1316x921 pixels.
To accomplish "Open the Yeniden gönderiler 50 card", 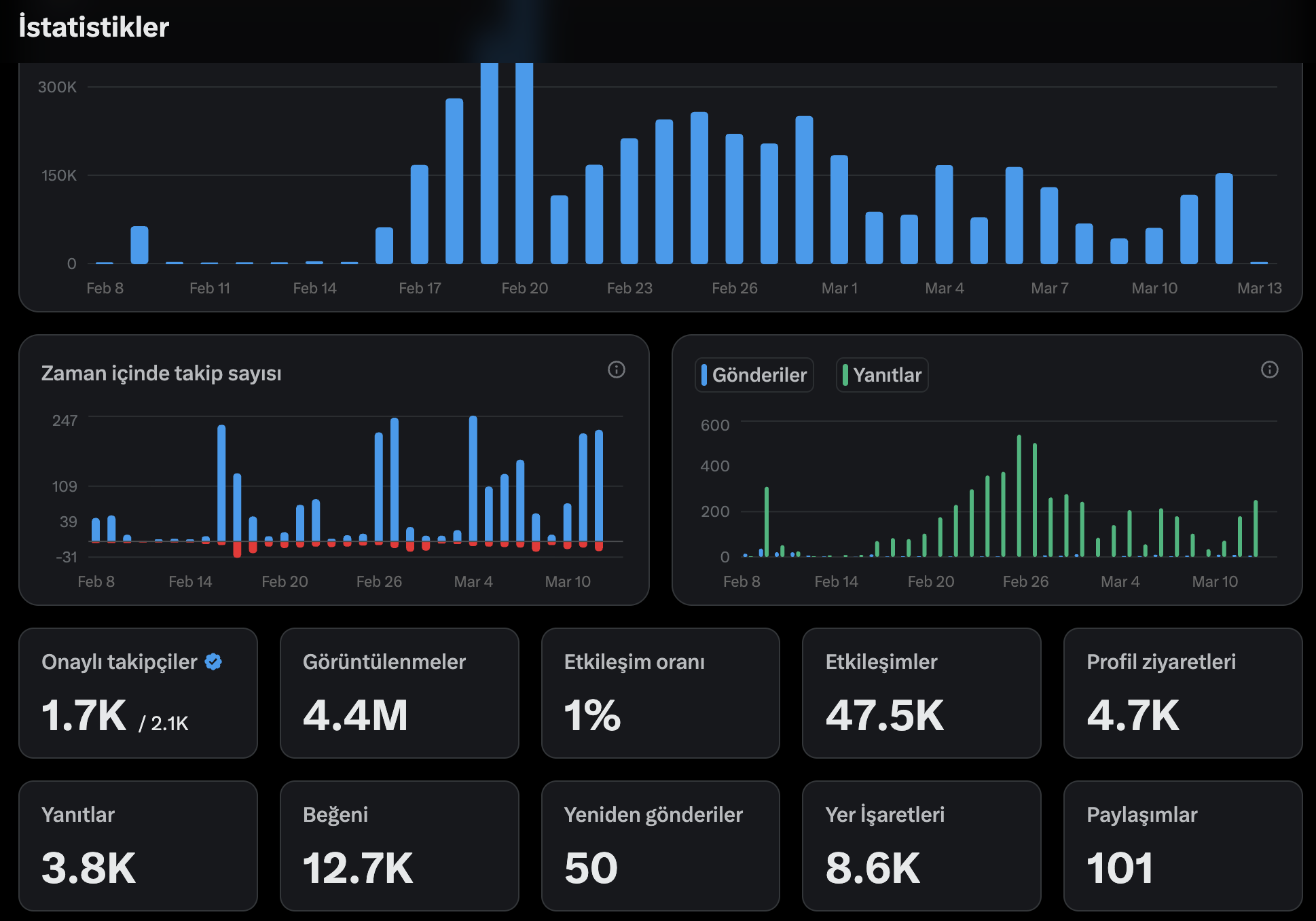I will pyautogui.click(x=660, y=846).
